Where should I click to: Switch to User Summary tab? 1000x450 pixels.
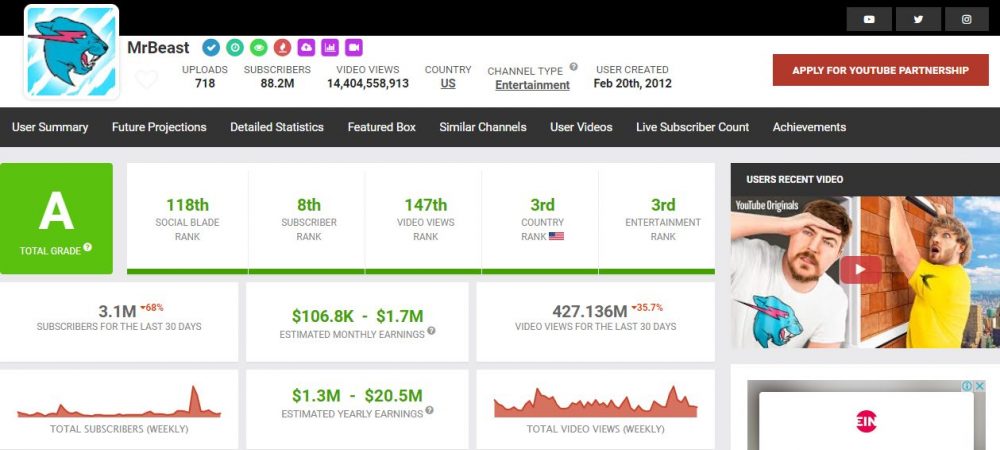pyautogui.click(x=50, y=127)
